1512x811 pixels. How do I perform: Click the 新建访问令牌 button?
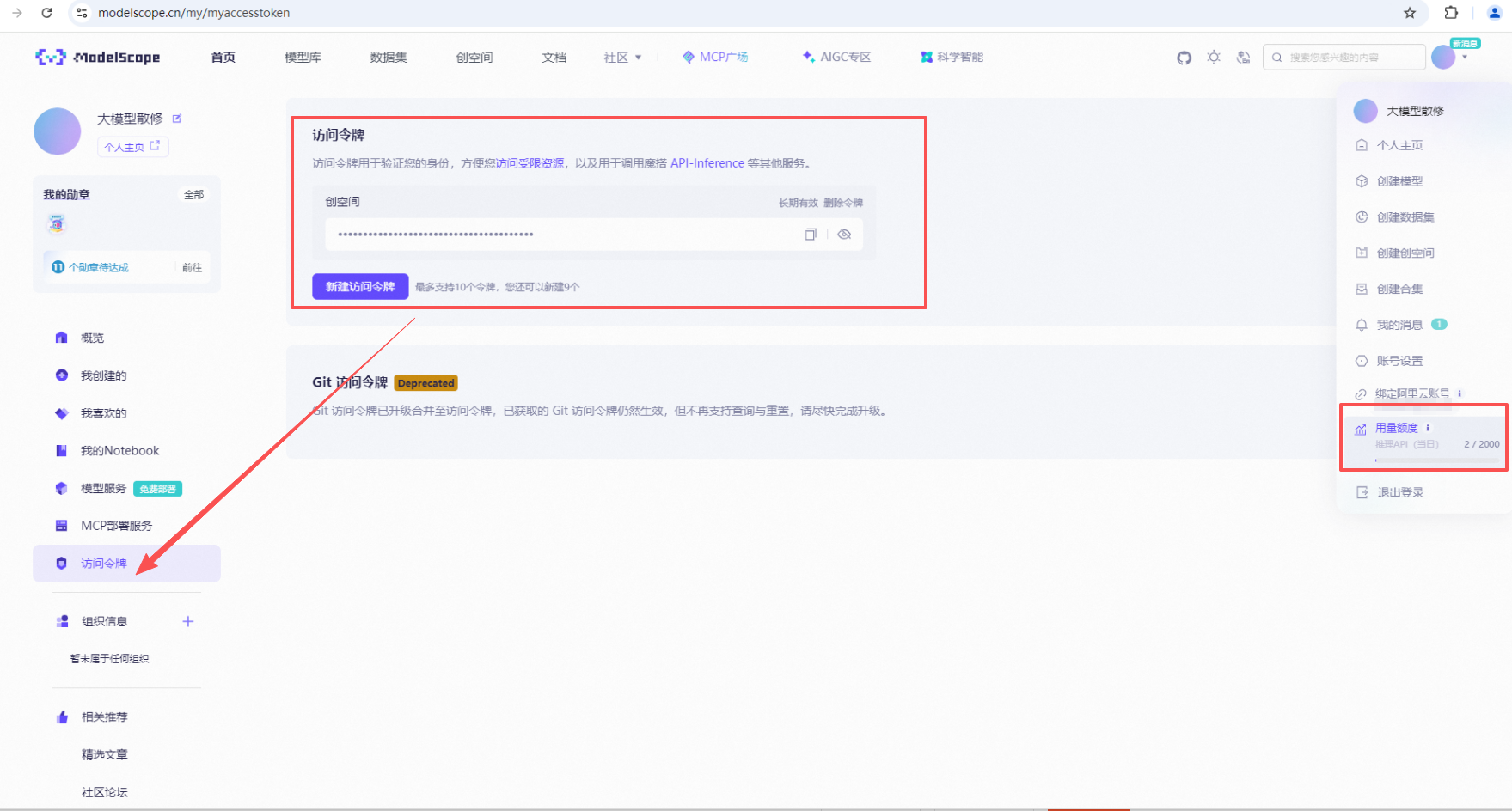(x=360, y=287)
